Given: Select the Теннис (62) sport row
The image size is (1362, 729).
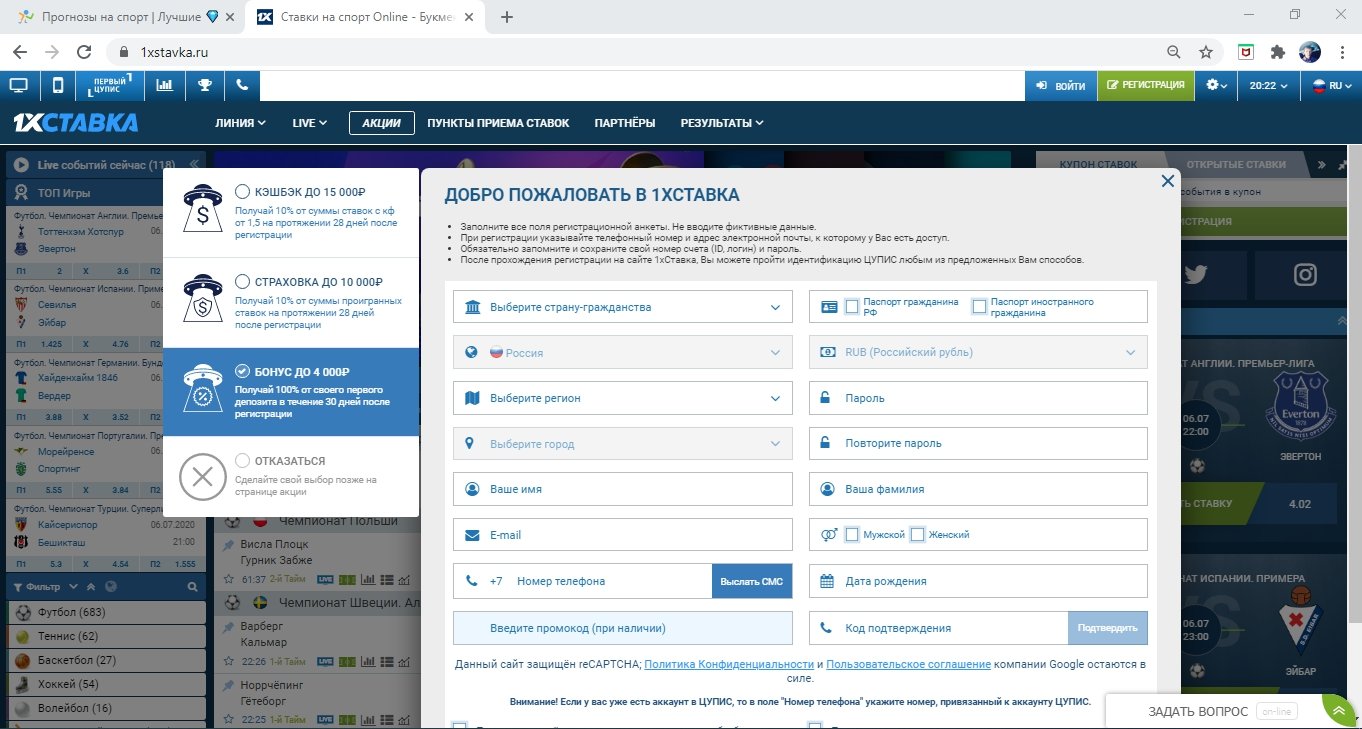Looking at the screenshot, I should [106, 636].
